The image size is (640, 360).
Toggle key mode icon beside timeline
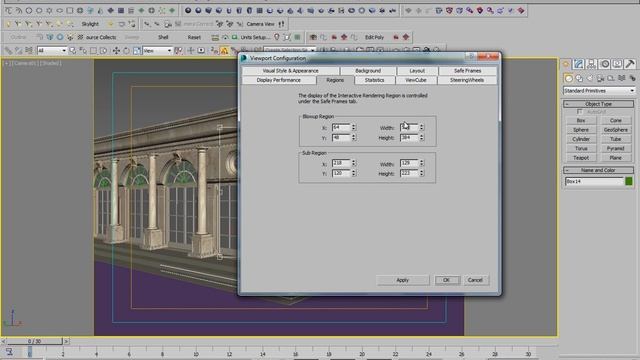[x=9, y=351]
